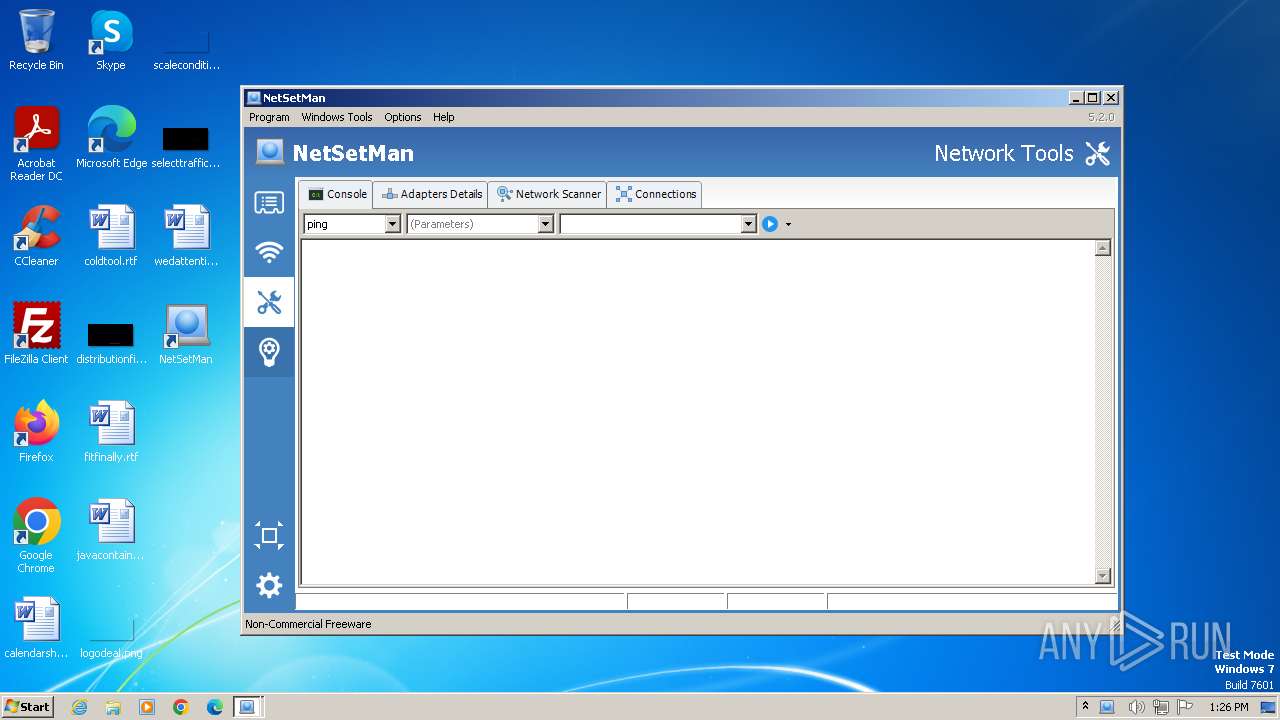Open the WiFi management sidebar icon
This screenshot has height=720, width=1280.
coord(269,252)
